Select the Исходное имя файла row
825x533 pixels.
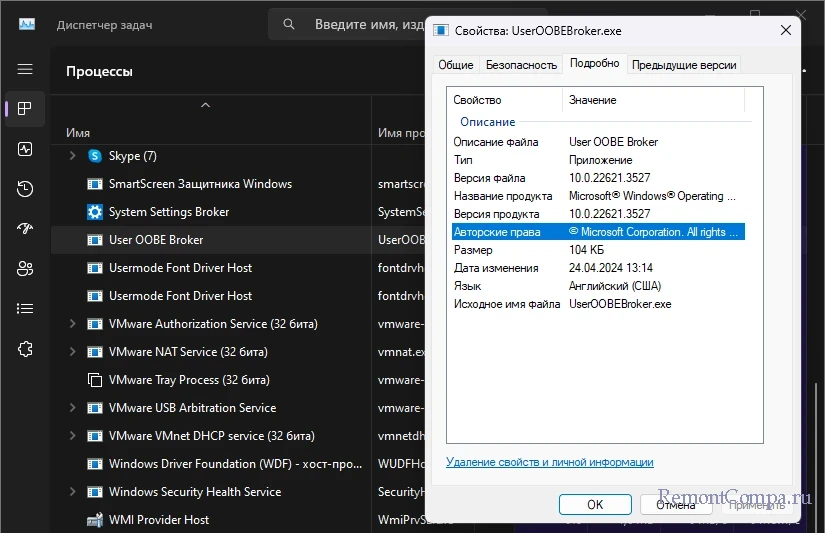click(598, 304)
